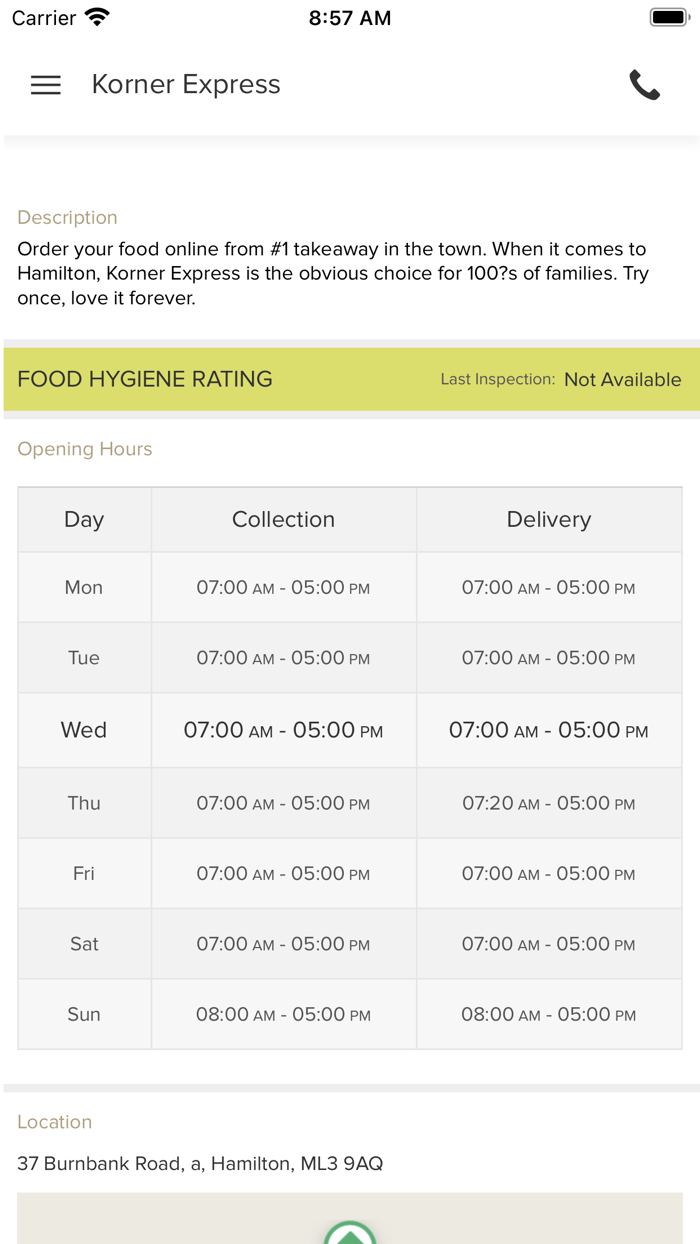Click the Wi-Fi icon in the status bar
This screenshot has height=1244, width=700.
(95, 16)
